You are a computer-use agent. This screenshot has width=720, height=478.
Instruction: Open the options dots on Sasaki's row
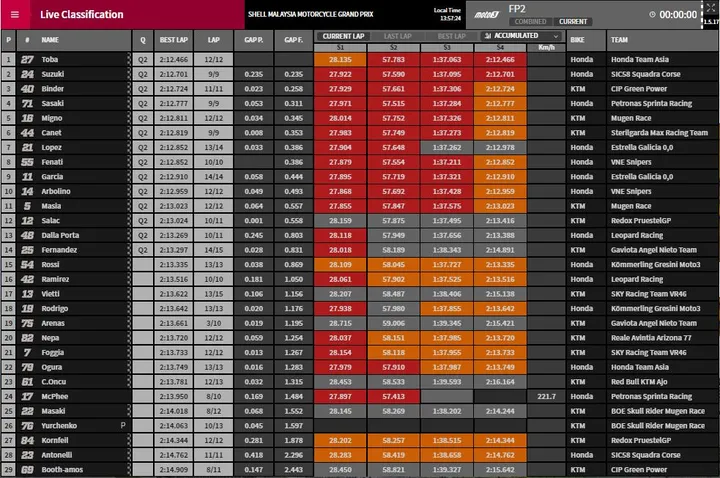129,103
